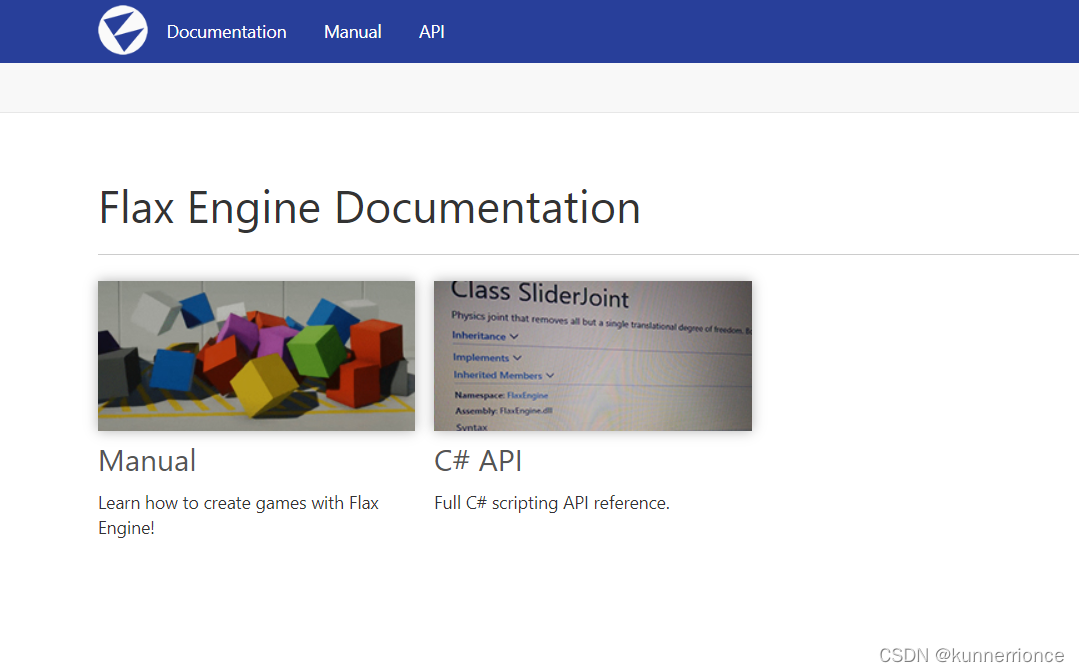Click the Flax Engine Documentation title

[370, 208]
